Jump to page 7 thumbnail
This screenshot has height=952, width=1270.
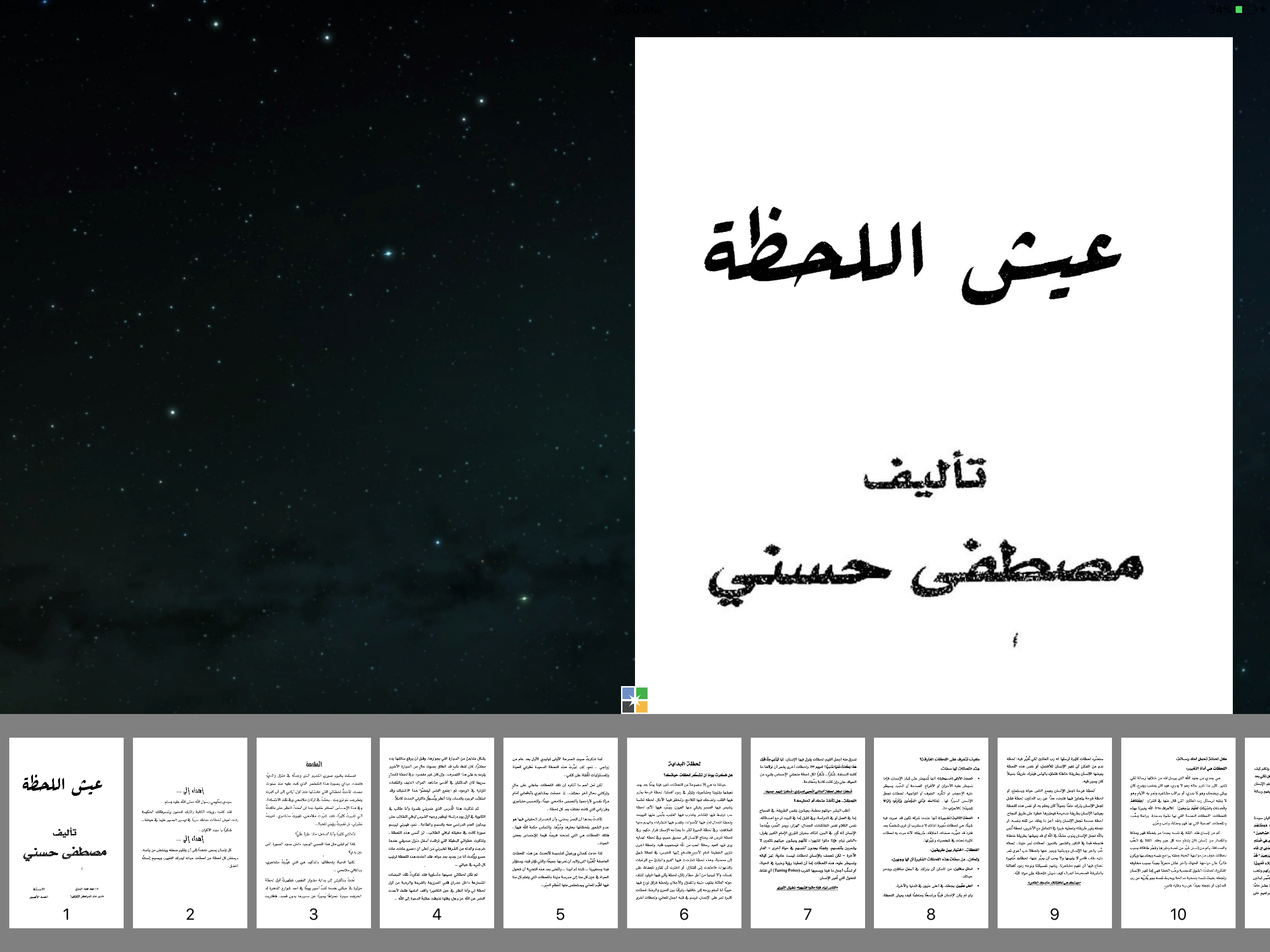pyautogui.click(x=808, y=833)
